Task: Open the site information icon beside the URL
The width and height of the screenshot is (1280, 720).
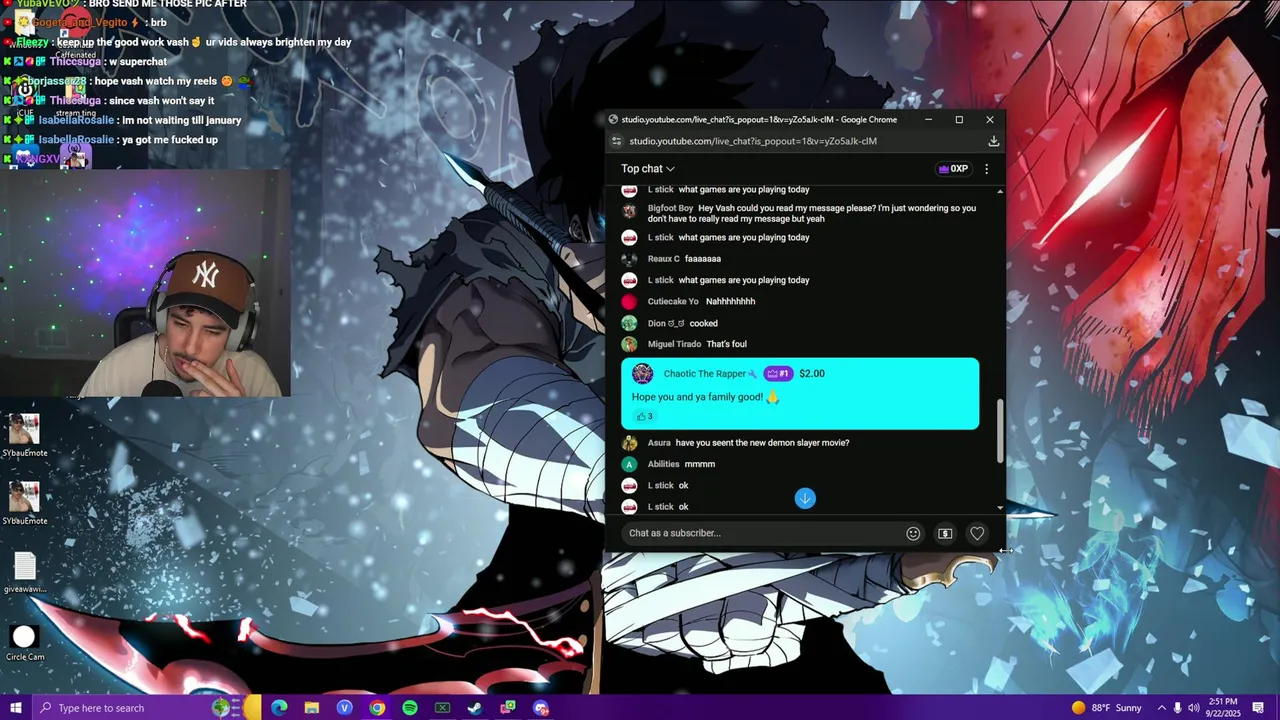Action: click(x=615, y=141)
